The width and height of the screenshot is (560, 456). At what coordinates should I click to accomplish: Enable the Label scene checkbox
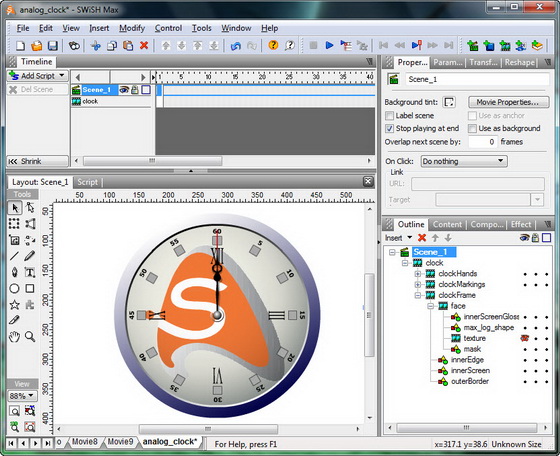click(x=390, y=116)
